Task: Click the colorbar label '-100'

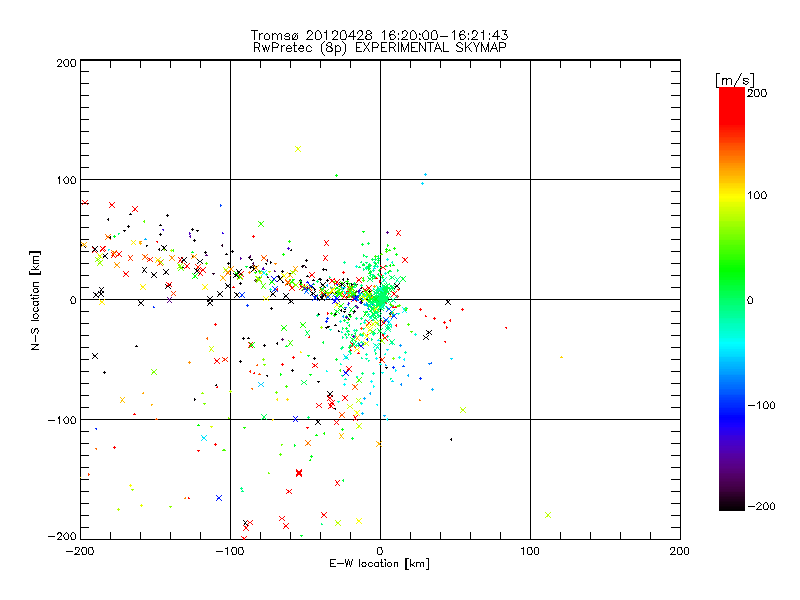Action: (761, 405)
